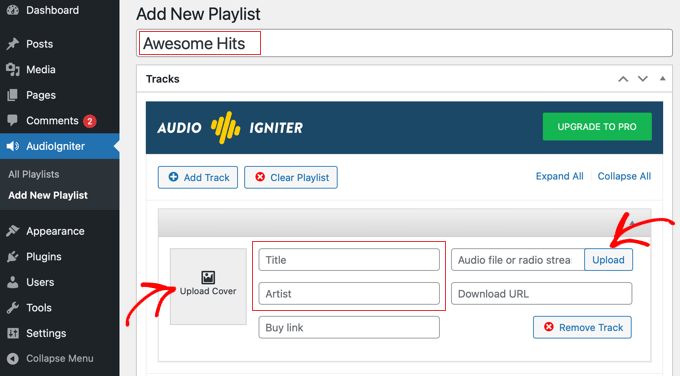Click the Pages document icon
Image resolution: width=680 pixels, height=376 pixels.
tap(13, 95)
